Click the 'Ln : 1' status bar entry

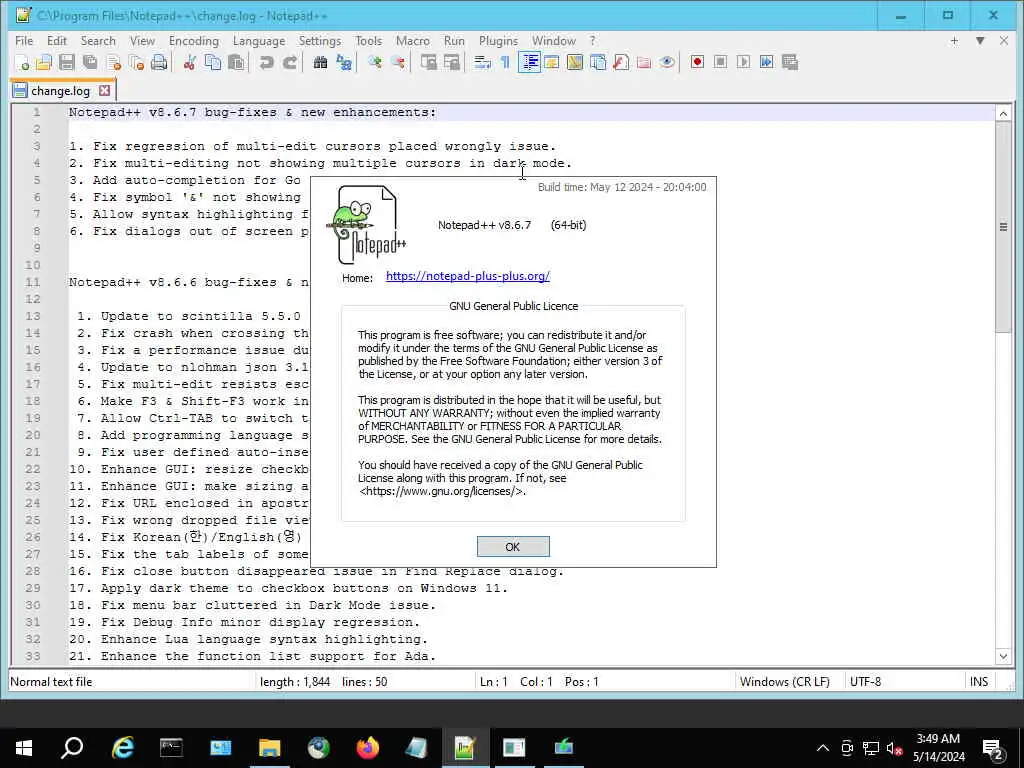(x=494, y=682)
